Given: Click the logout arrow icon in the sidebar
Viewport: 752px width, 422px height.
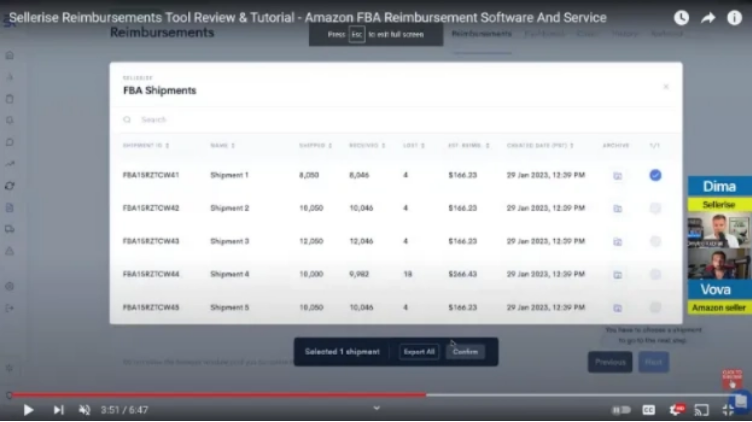Looking at the screenshot, I should tap(10, 308).
